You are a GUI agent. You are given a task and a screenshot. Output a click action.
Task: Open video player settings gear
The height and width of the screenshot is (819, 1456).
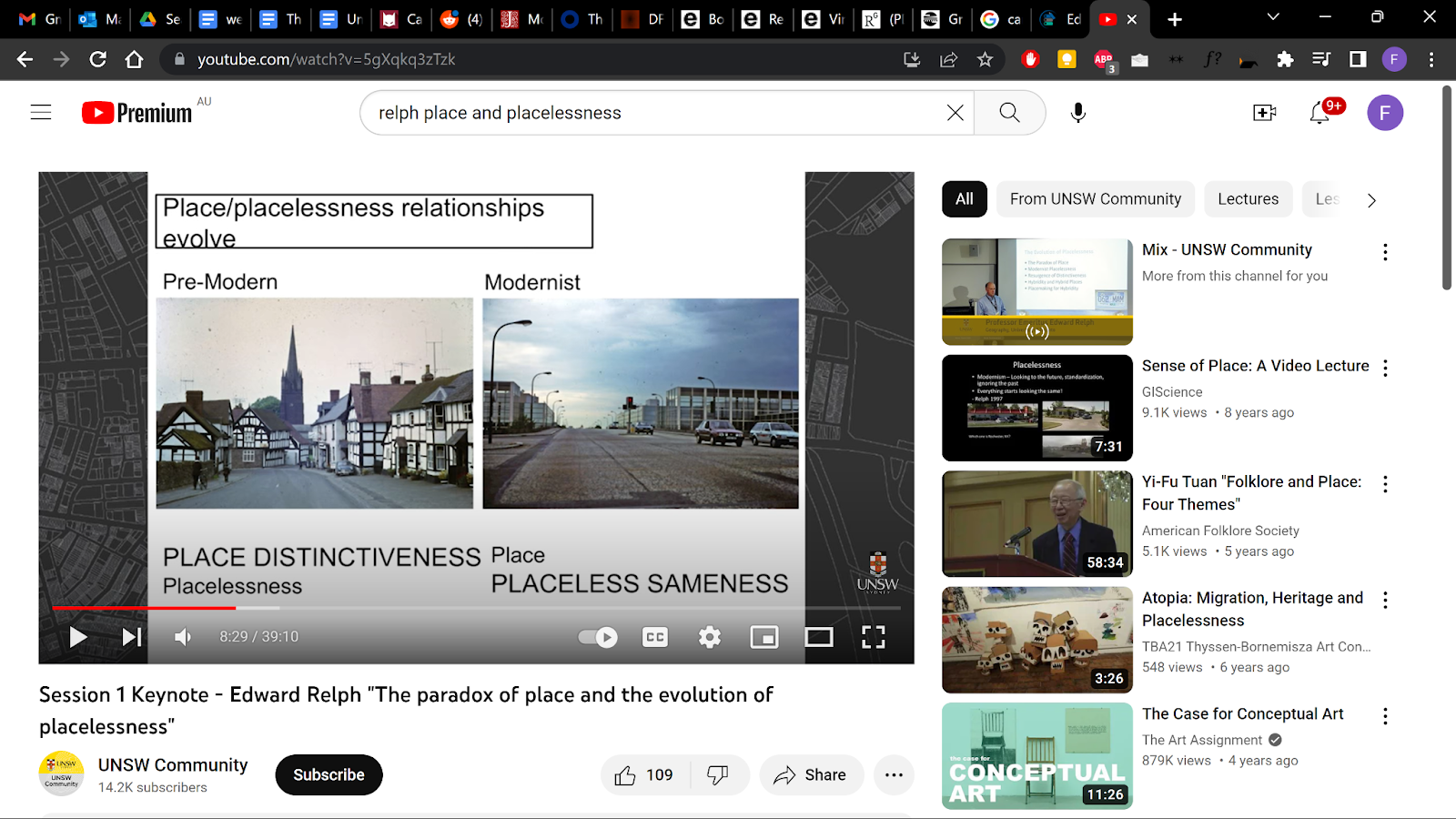[710, 637]
